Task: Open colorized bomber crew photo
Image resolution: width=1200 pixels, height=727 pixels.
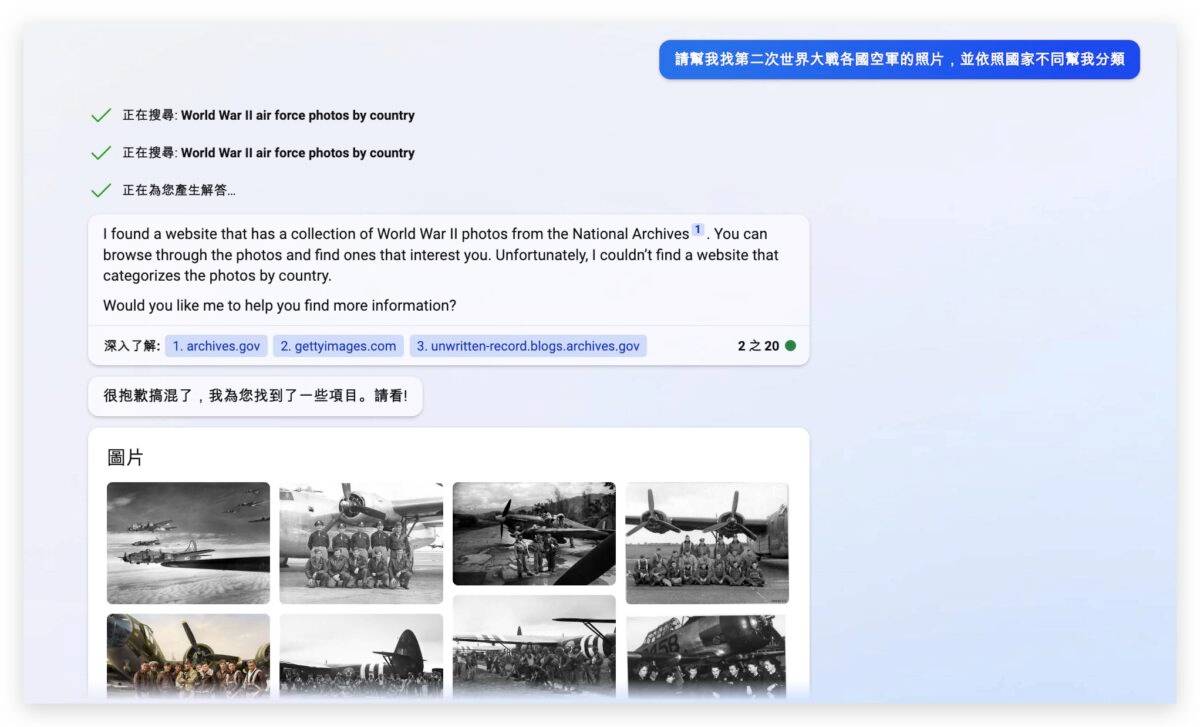Action: click(x=188, y=655)
